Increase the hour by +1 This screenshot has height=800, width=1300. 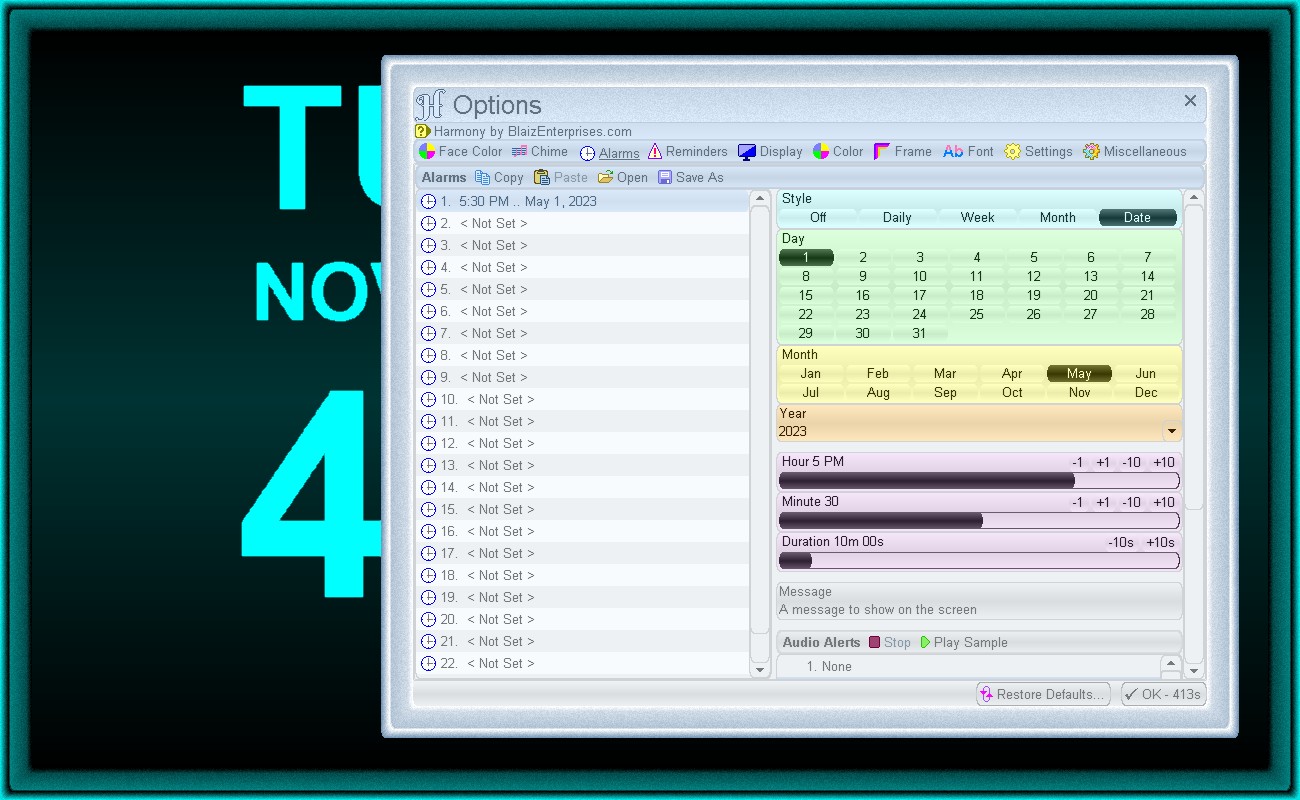1103,462
